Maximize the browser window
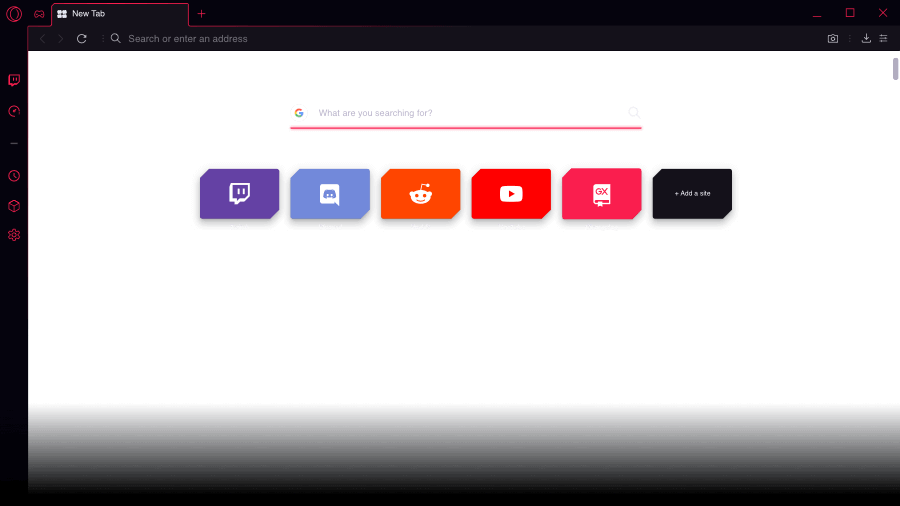The image size is (900, 506). (850, 13)
